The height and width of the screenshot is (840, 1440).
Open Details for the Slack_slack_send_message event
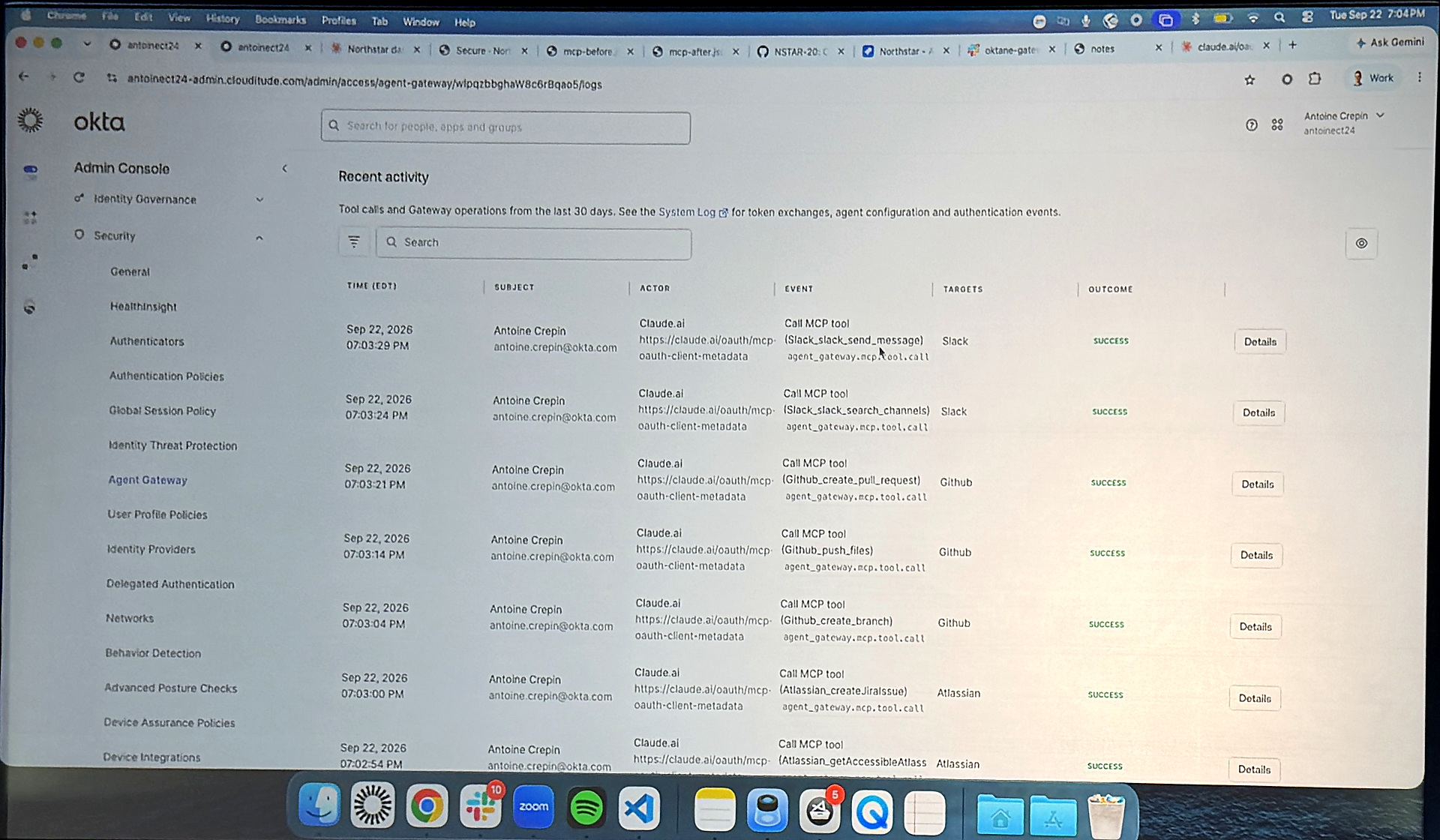pyautogui.click(x=1260, y=342)
